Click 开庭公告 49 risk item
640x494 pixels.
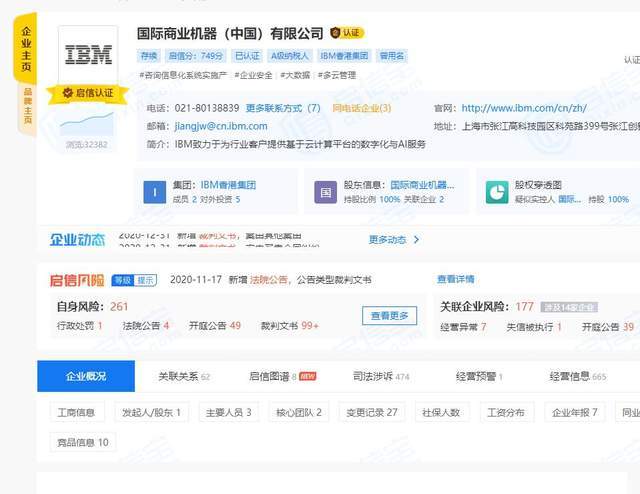[215, 326]
